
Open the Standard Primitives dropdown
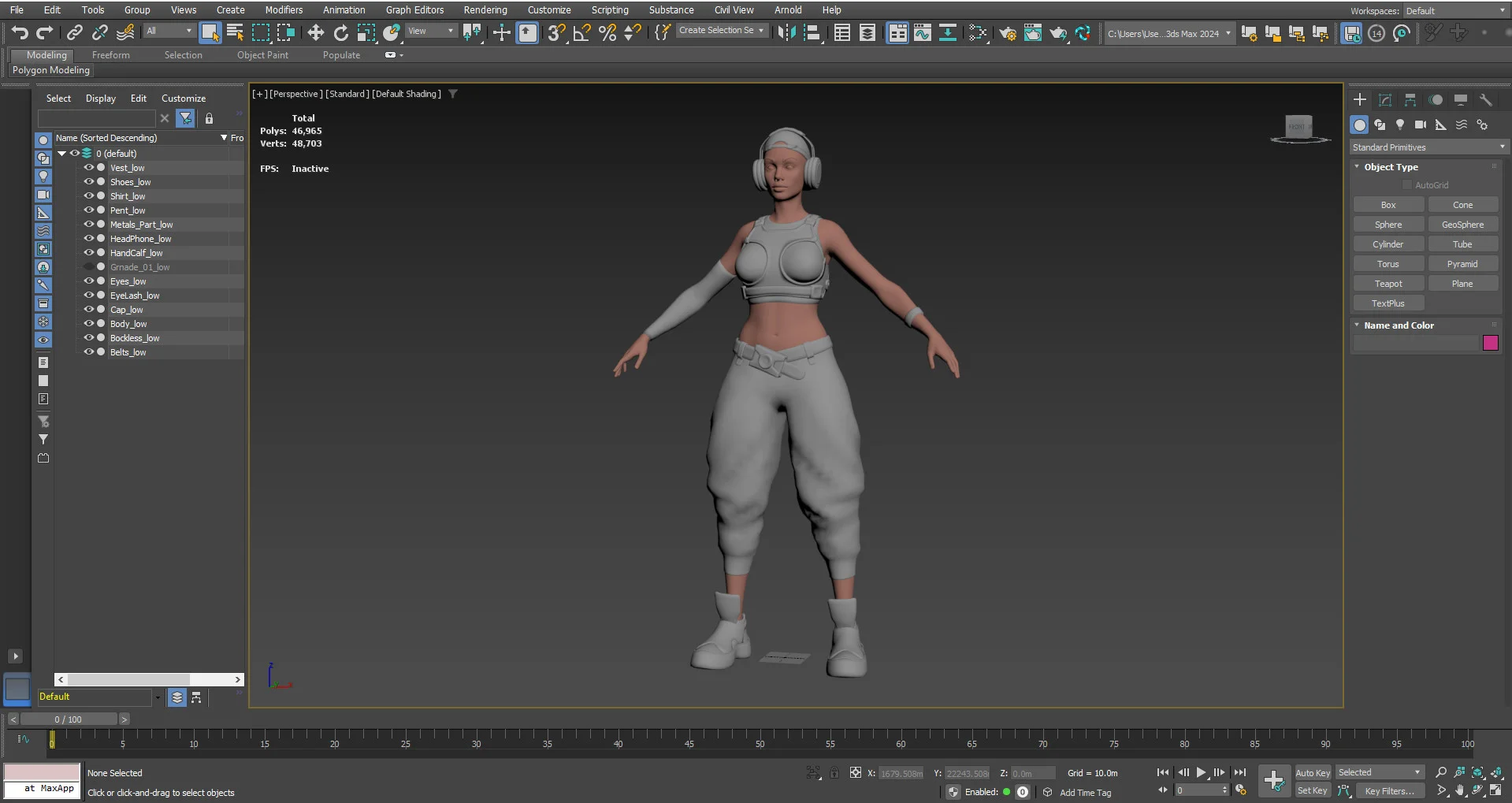point(1428,147)
